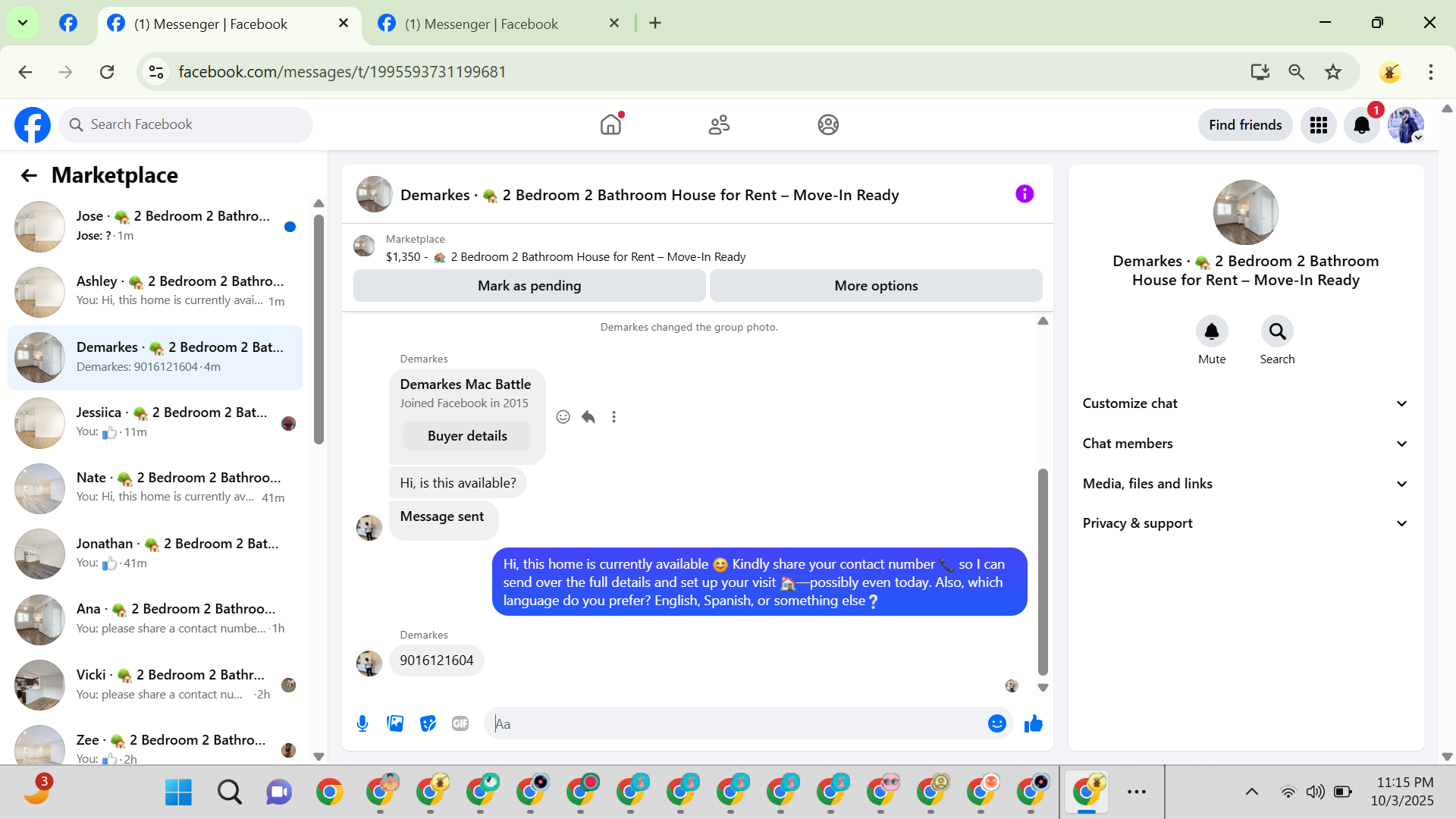Click Mark as pending button
The width and height of the screenshot is (1456, 819).
pos(529,286)
